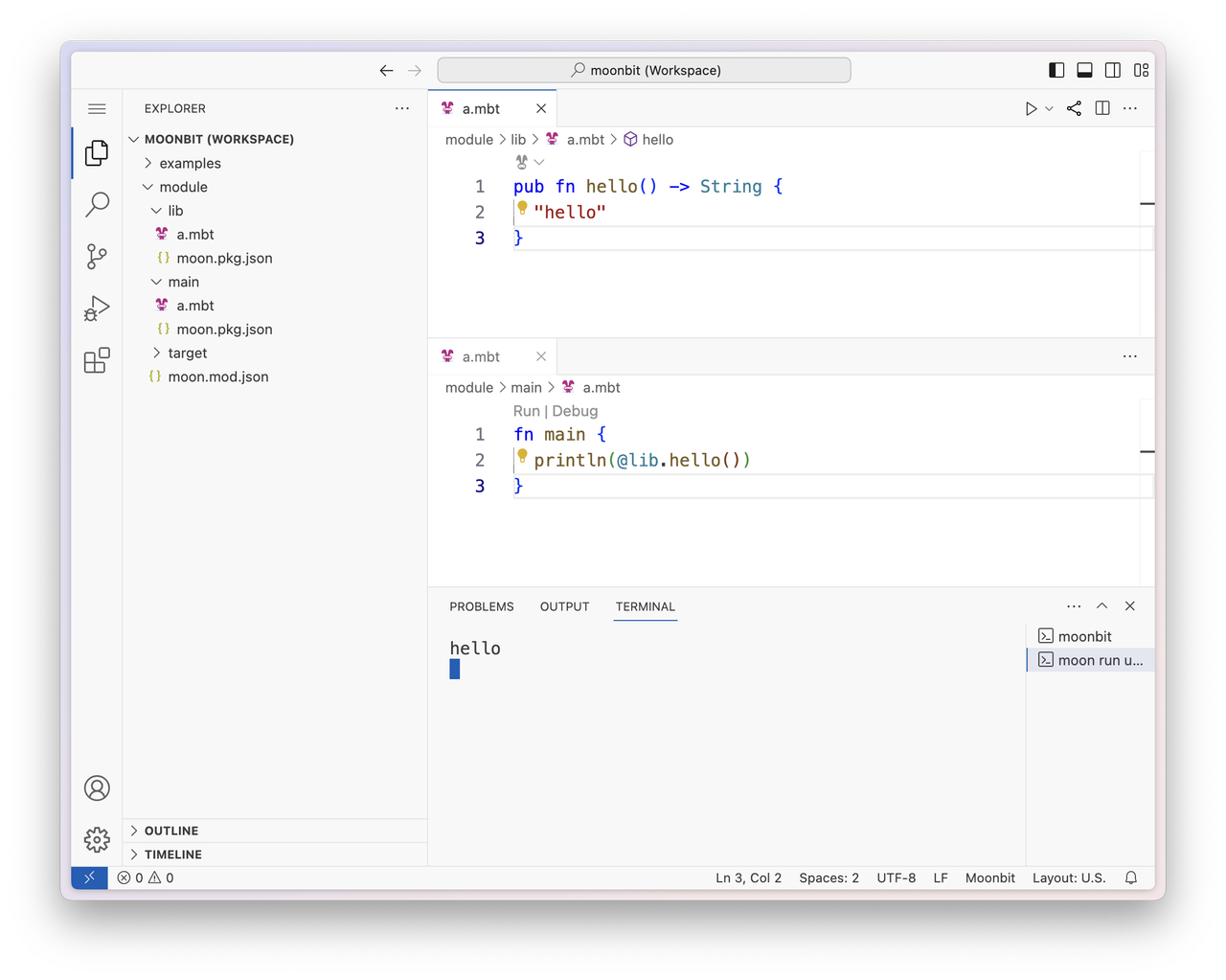Open the Extensions view

97,360
